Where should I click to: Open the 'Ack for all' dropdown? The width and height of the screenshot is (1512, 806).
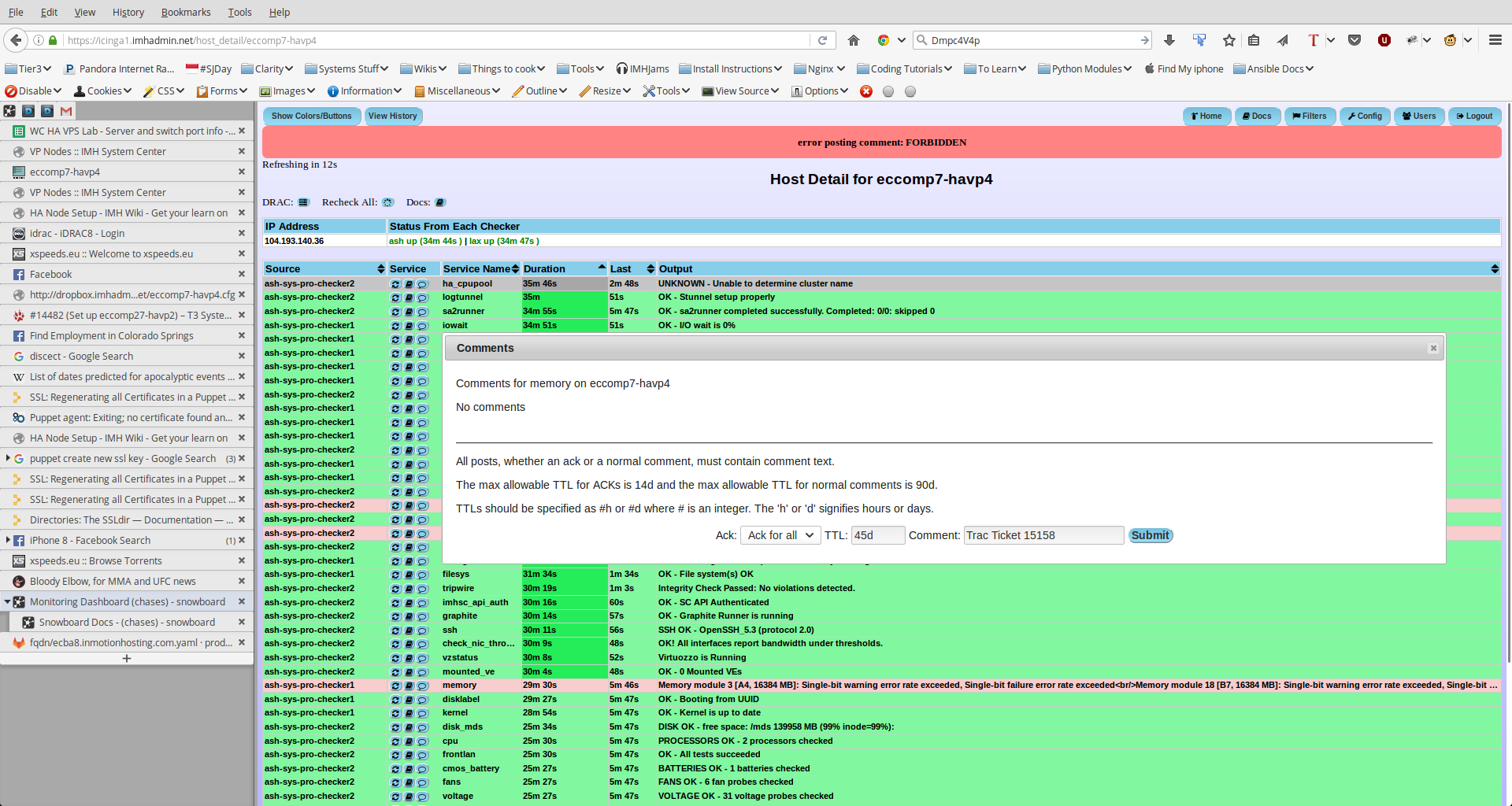[780, 535]
